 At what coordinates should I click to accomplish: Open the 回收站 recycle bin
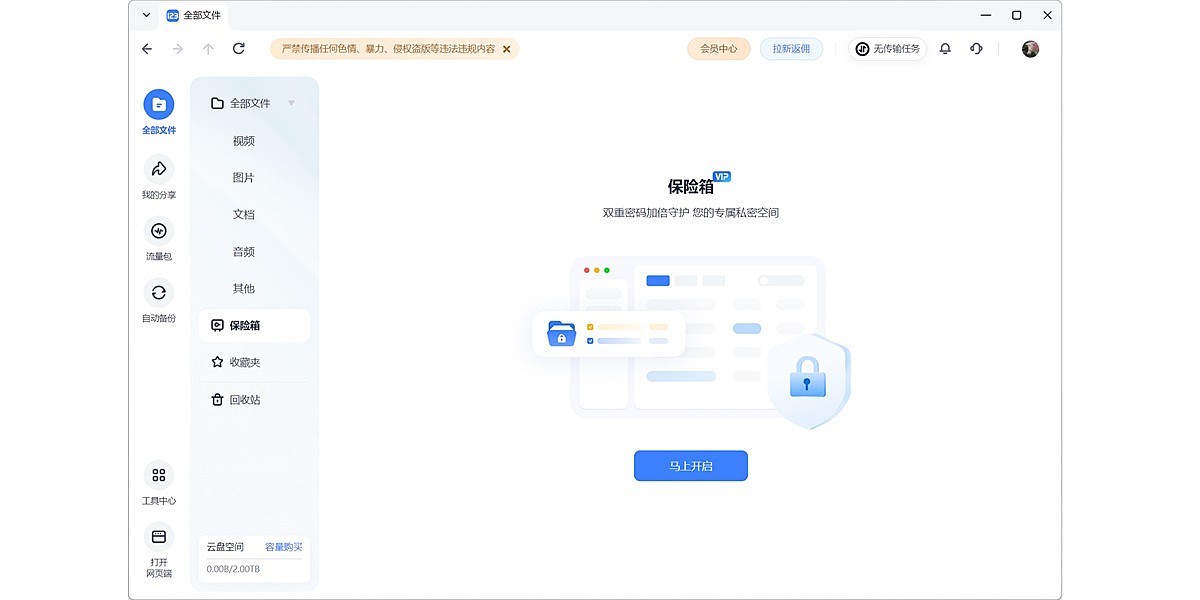245,399
